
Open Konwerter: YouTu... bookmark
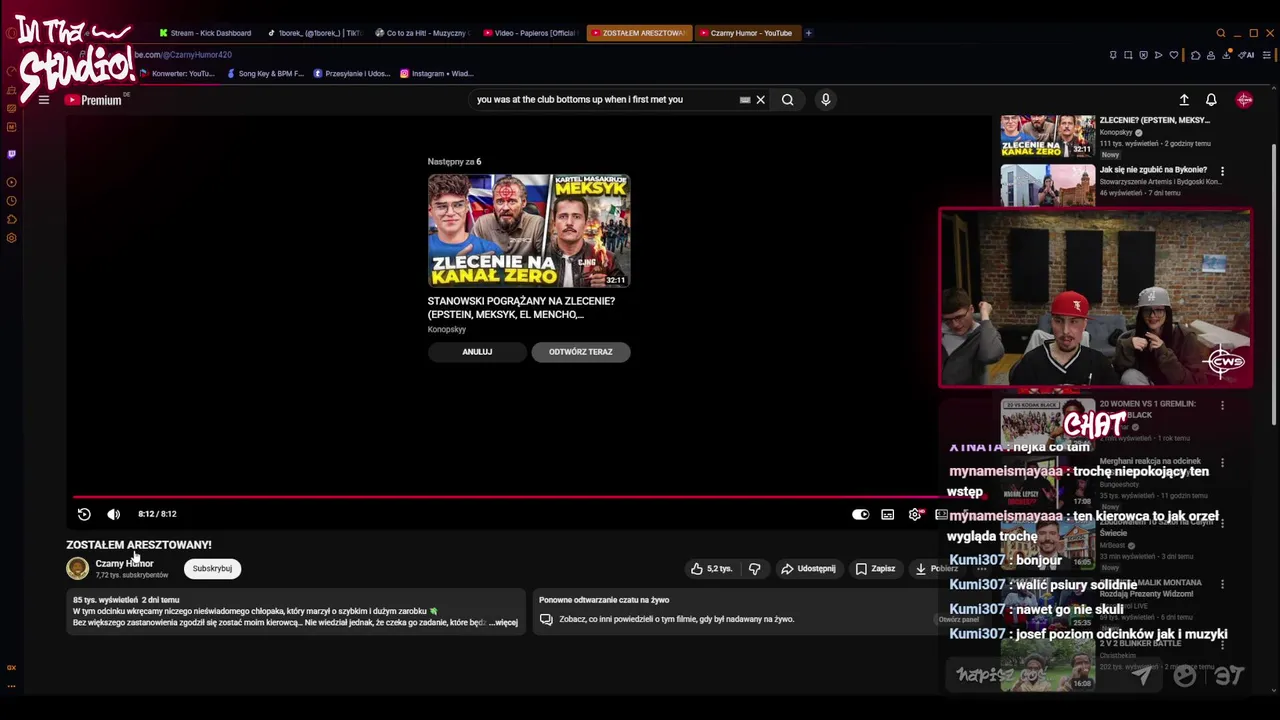pyautogui.click(x=177, y=74)
